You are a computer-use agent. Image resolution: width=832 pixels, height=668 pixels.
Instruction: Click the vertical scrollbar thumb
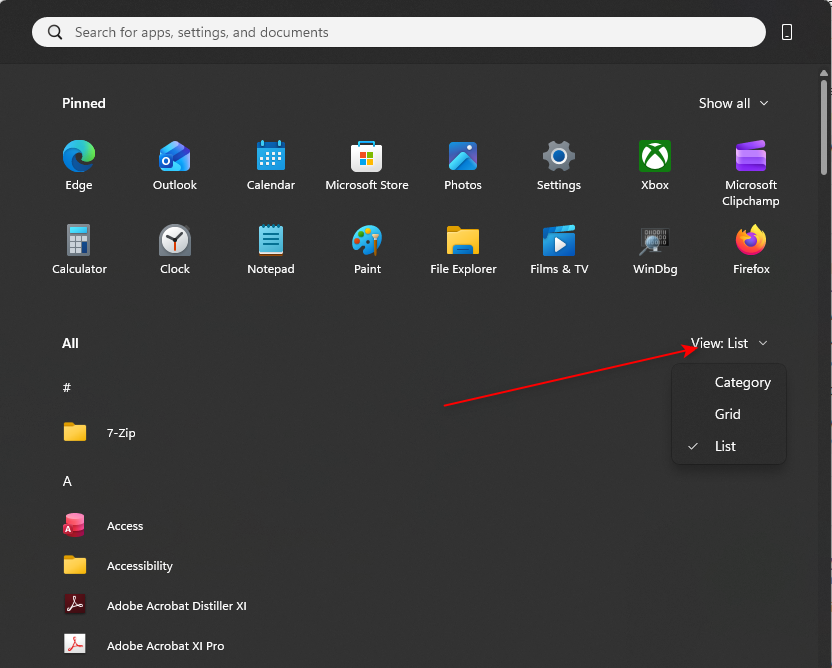tap(824, 127)
